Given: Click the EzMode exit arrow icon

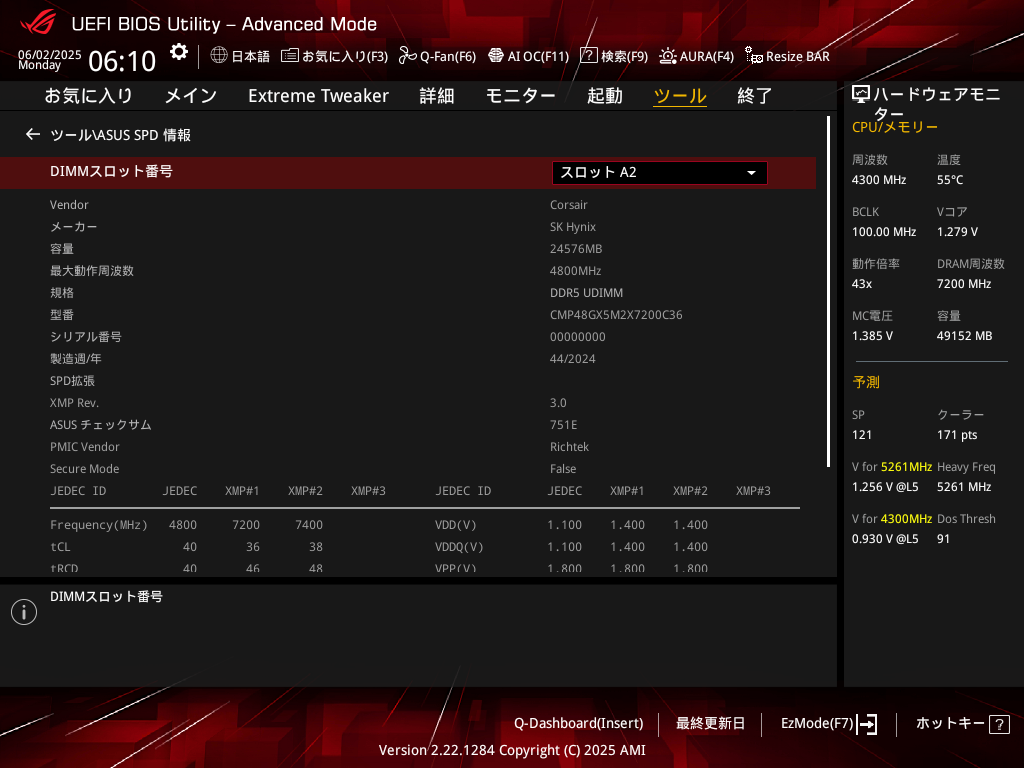Looking at the screenshot, I should (867, 724).
